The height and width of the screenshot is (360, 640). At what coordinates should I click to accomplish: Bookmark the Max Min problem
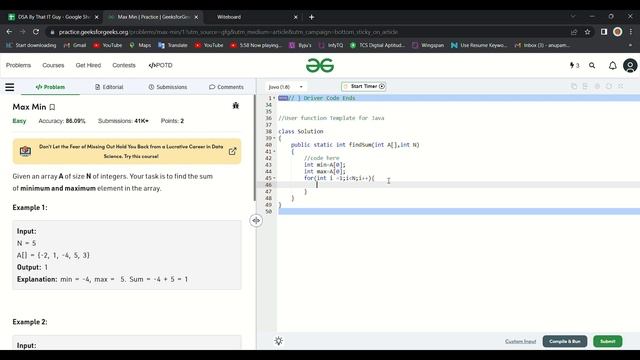tap(52, 107)
